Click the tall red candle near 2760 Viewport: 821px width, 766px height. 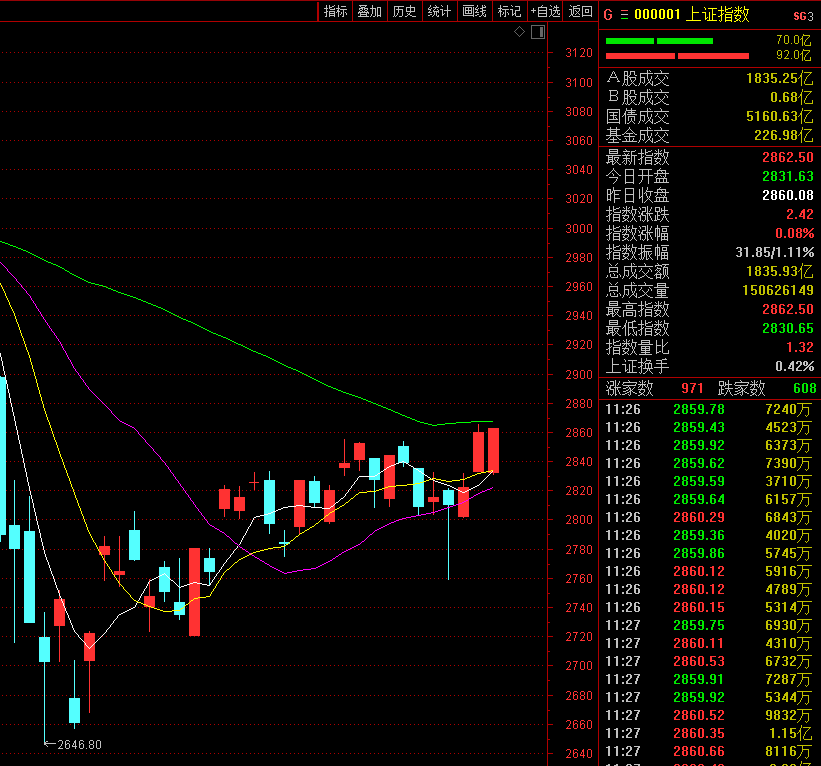[x=194, y=592]
